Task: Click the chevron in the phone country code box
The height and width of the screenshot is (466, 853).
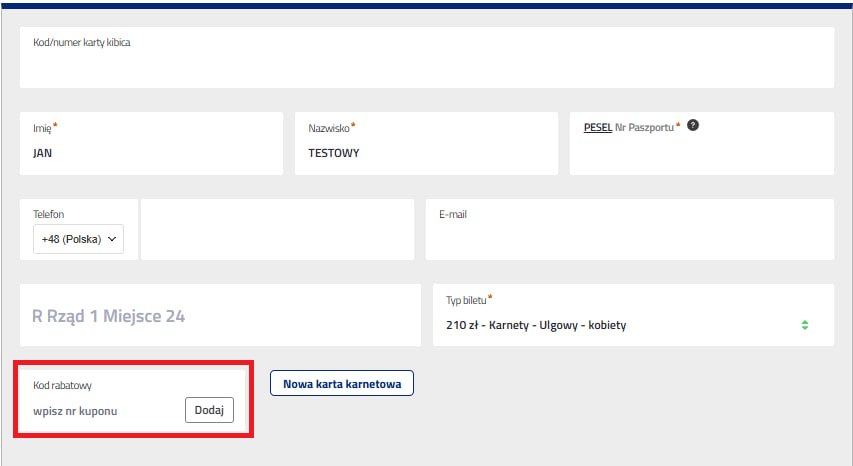Action: (x=112, y=239)
